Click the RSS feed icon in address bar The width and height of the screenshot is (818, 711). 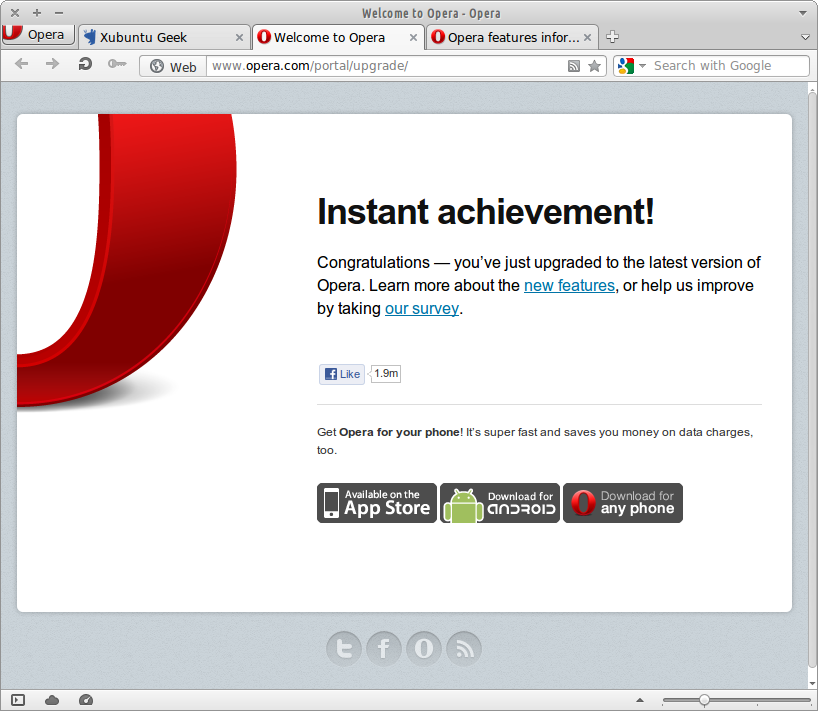point(574,66)
